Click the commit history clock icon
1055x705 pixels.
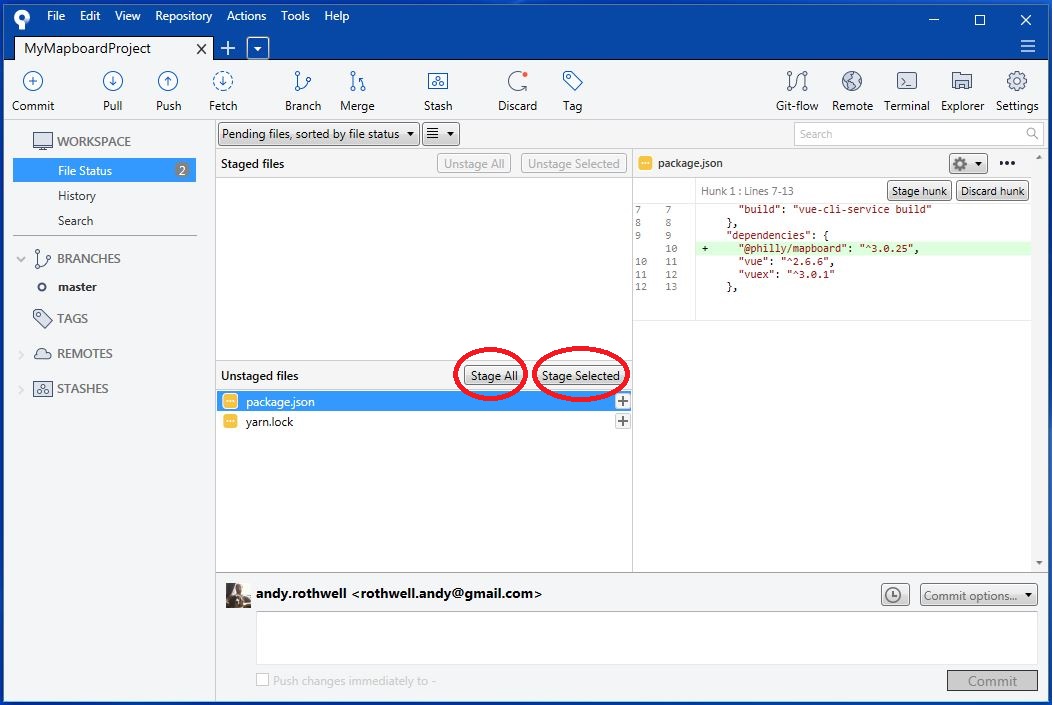pos(894,595)
